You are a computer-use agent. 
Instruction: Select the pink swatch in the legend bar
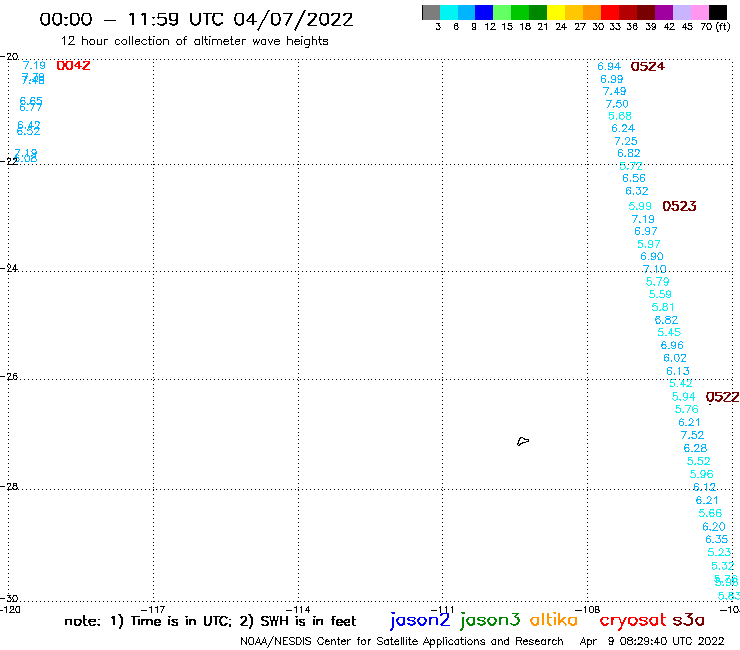point(700,12)
